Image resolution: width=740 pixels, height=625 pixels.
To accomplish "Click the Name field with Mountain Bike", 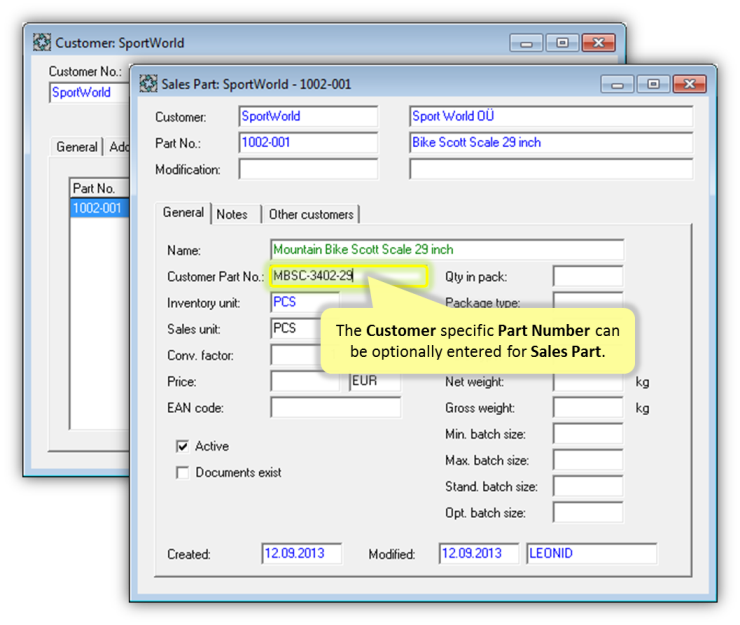I will (x=447, y=249).
